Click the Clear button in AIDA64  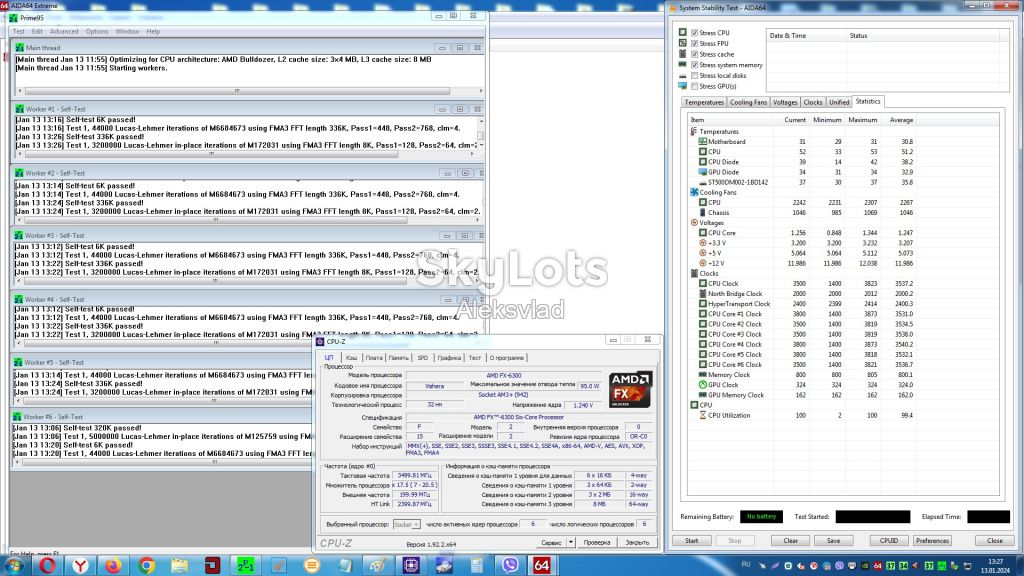pyautogui.click(x=790, y=541)
